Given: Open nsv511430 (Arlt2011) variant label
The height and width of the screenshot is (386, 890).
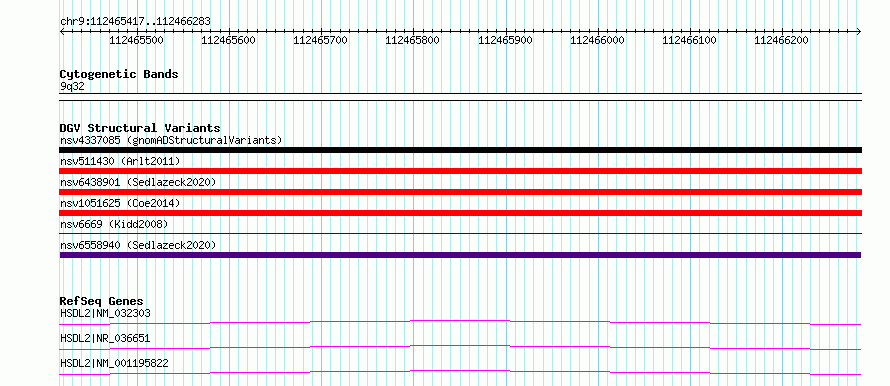Looking at the screenshot, I should tap(120, 161).
